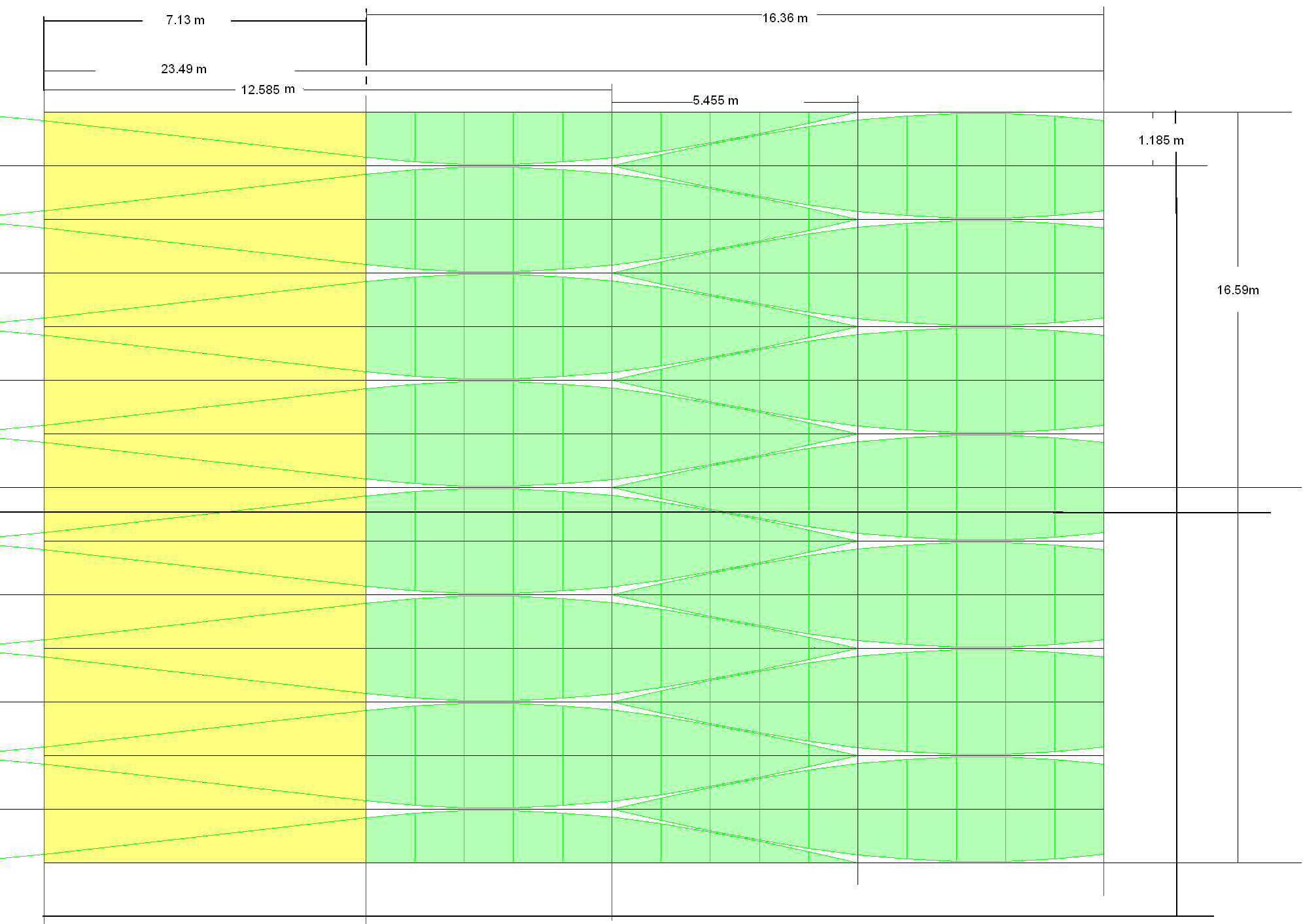Click the 12.585 m dimension label
Image resolution: width=1303 pixels, height=924 pixels.
[x=268, y=90]
